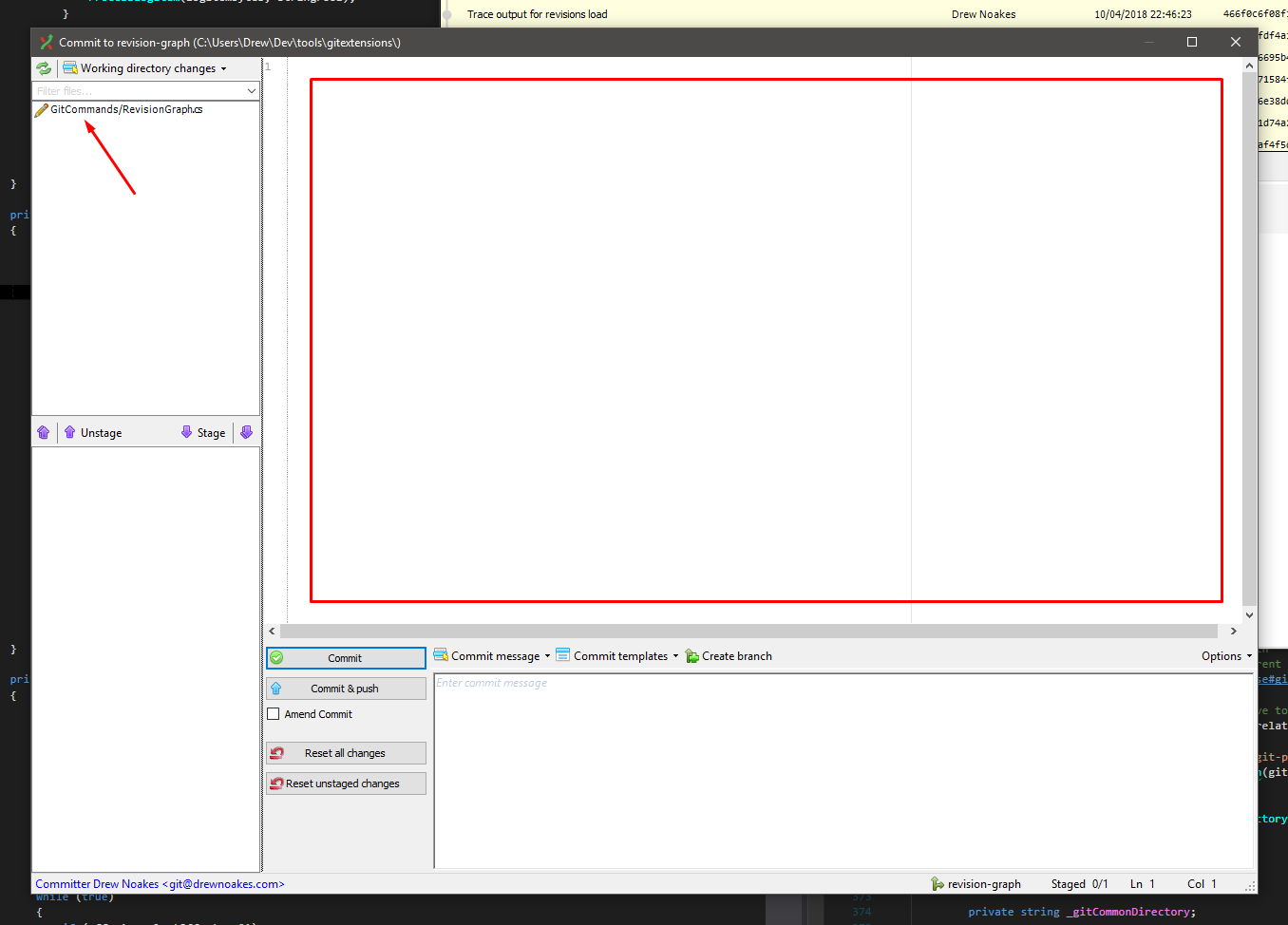Click the Commit & push button

pos(346,688)
